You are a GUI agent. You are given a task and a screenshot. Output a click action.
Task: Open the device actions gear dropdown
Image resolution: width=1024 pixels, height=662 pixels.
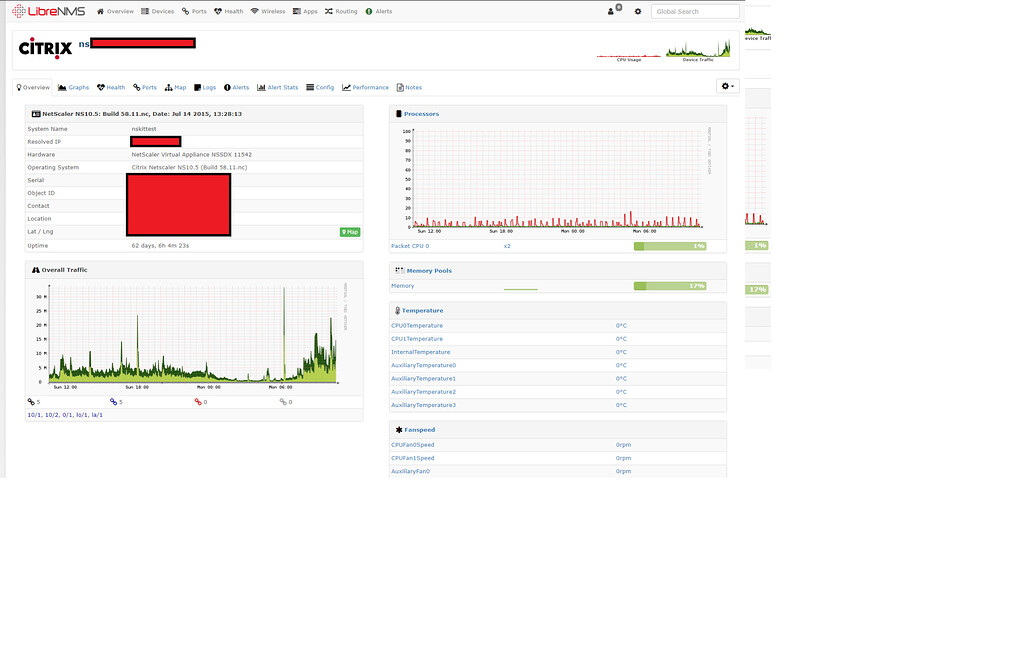727,86
